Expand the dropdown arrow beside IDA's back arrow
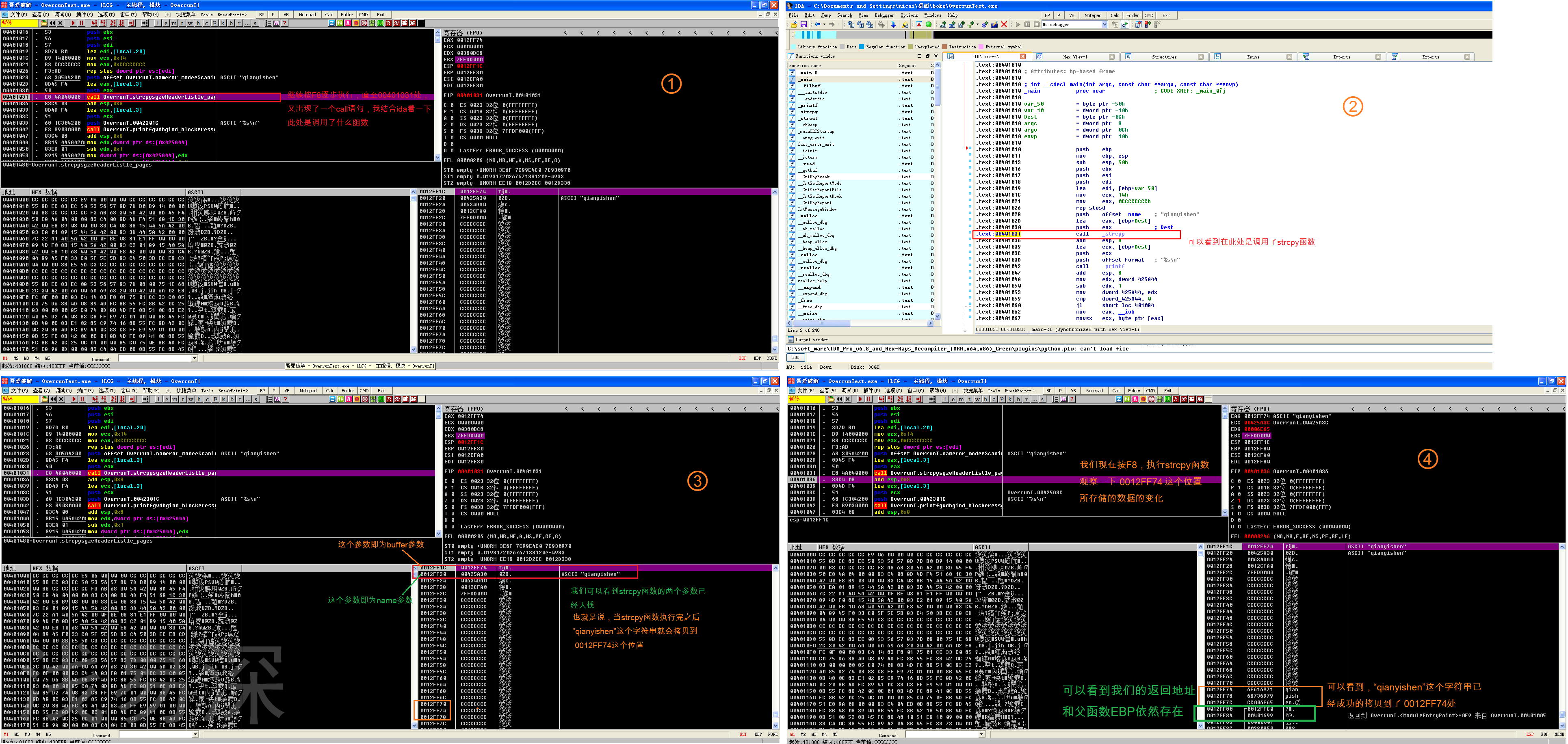 pyautogui.click(x=825, y=24)
